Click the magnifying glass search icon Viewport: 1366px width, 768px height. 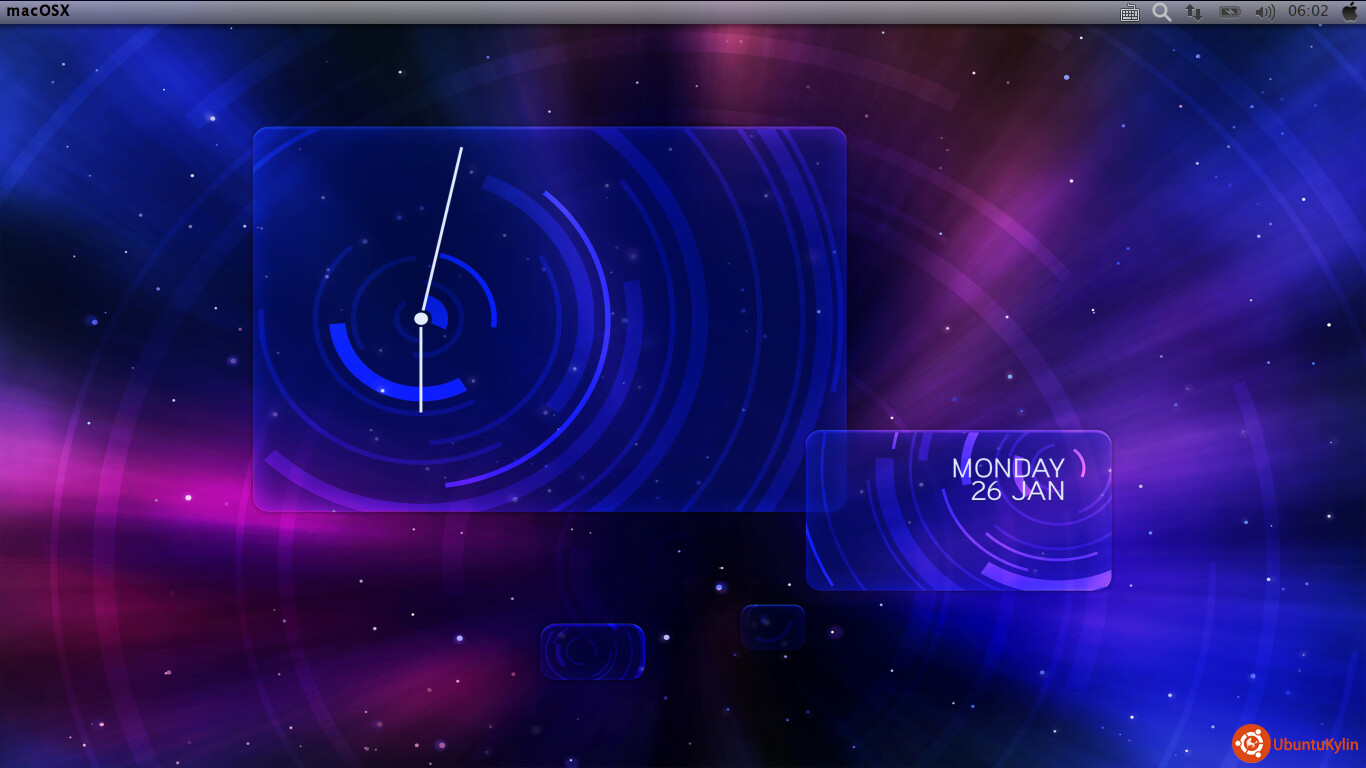(x=1161, y=12)
